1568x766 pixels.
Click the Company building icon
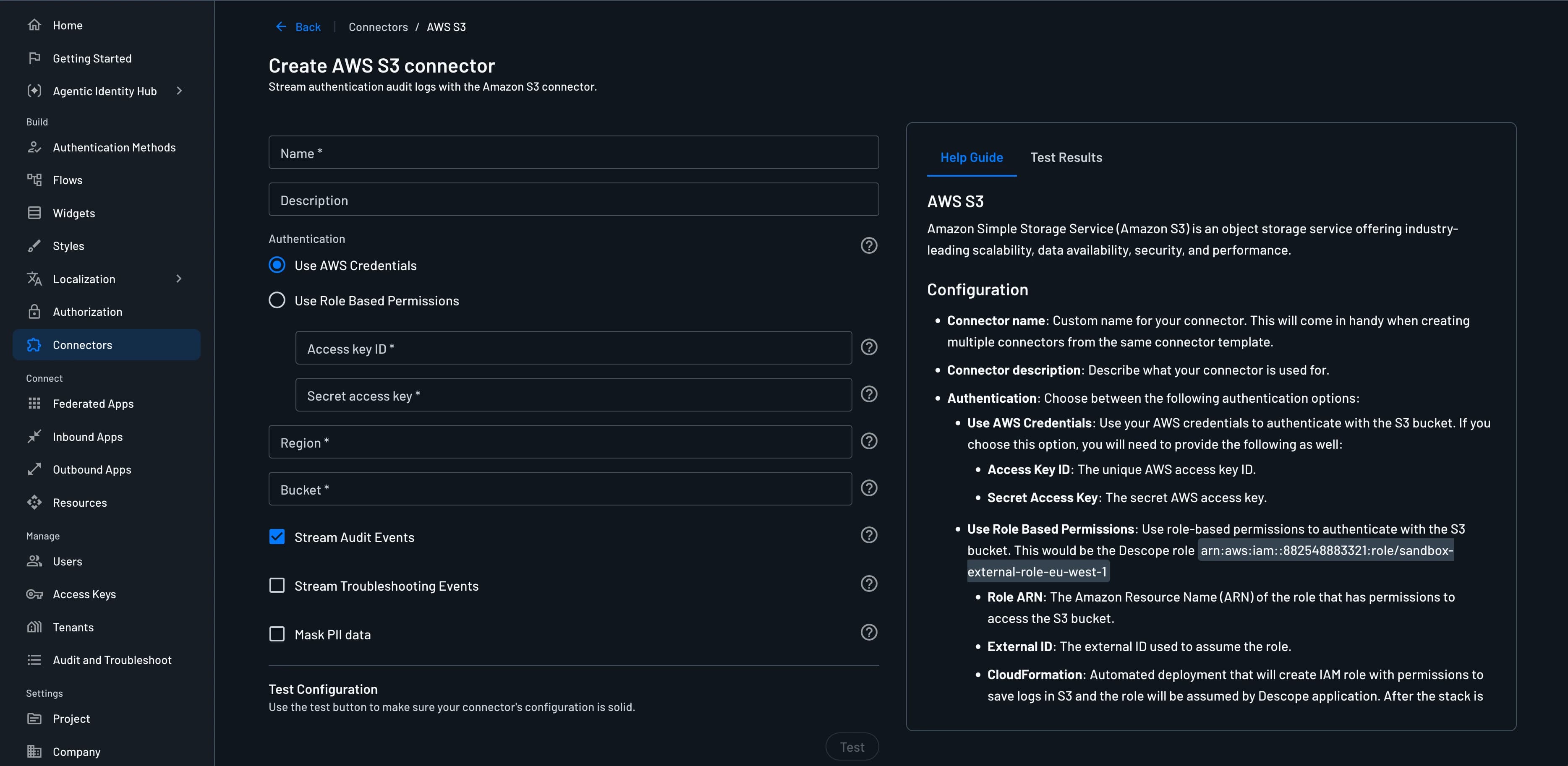[34, 751]
